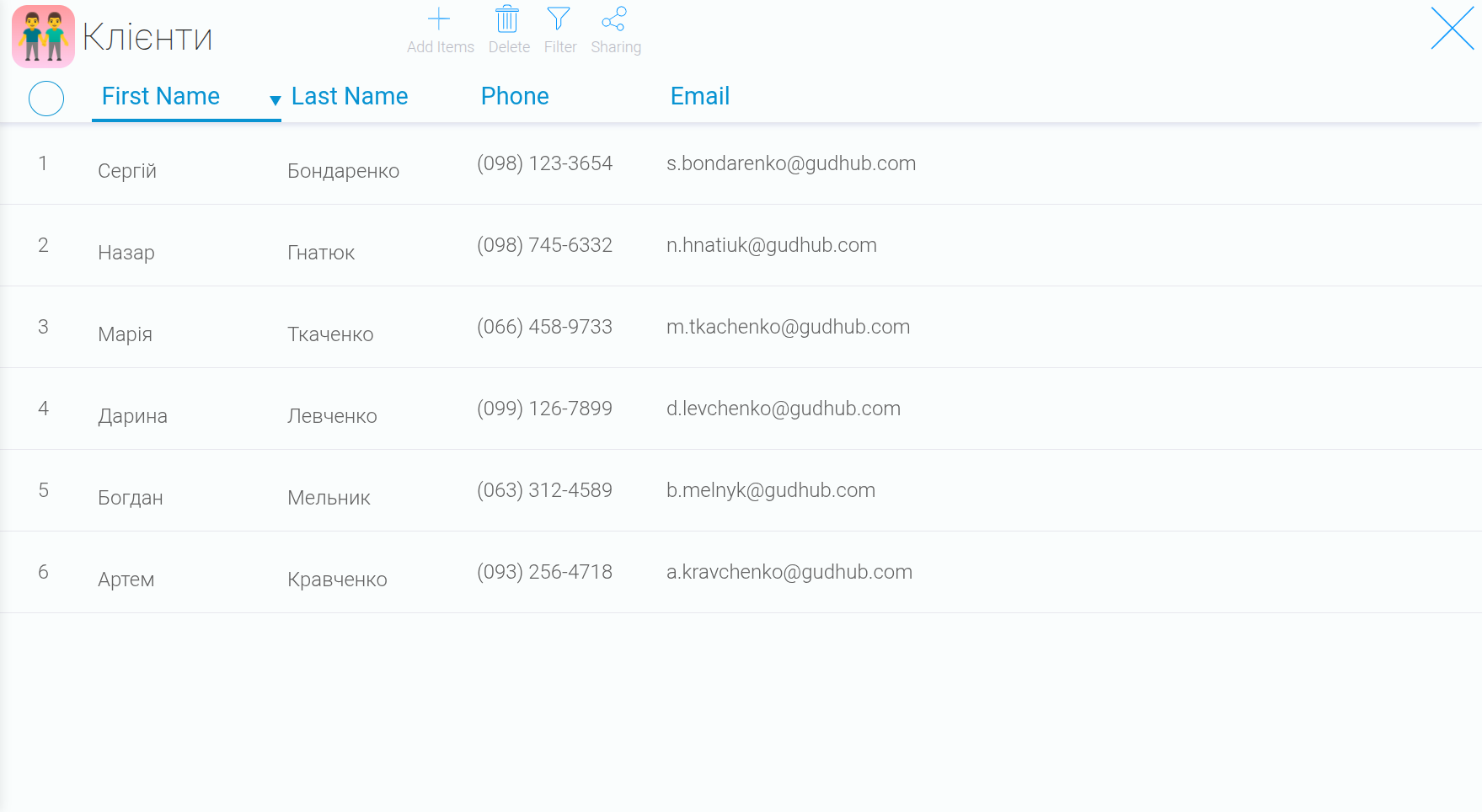Close the Клієнти view with X
Viewport: 1482px width, 812px height.
click(x=1453, y=29)
